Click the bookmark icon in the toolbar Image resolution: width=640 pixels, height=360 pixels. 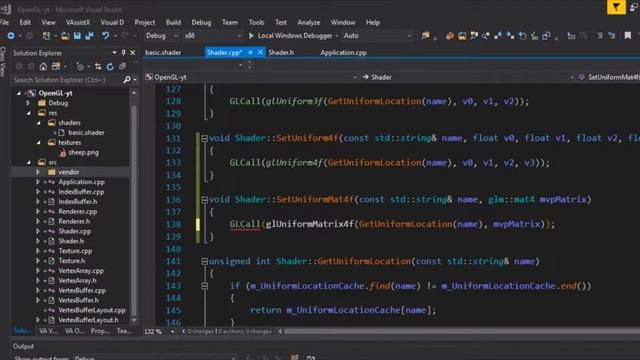tap(628, 36)
